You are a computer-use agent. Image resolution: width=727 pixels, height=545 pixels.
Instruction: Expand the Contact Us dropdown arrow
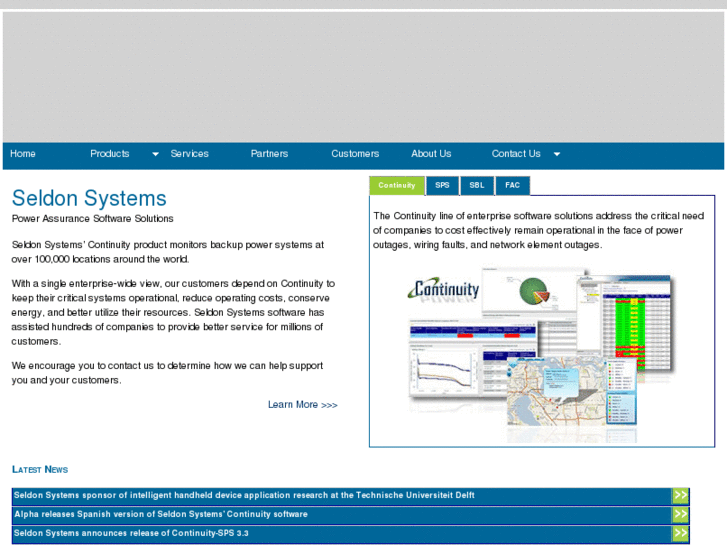click(557, 154)
